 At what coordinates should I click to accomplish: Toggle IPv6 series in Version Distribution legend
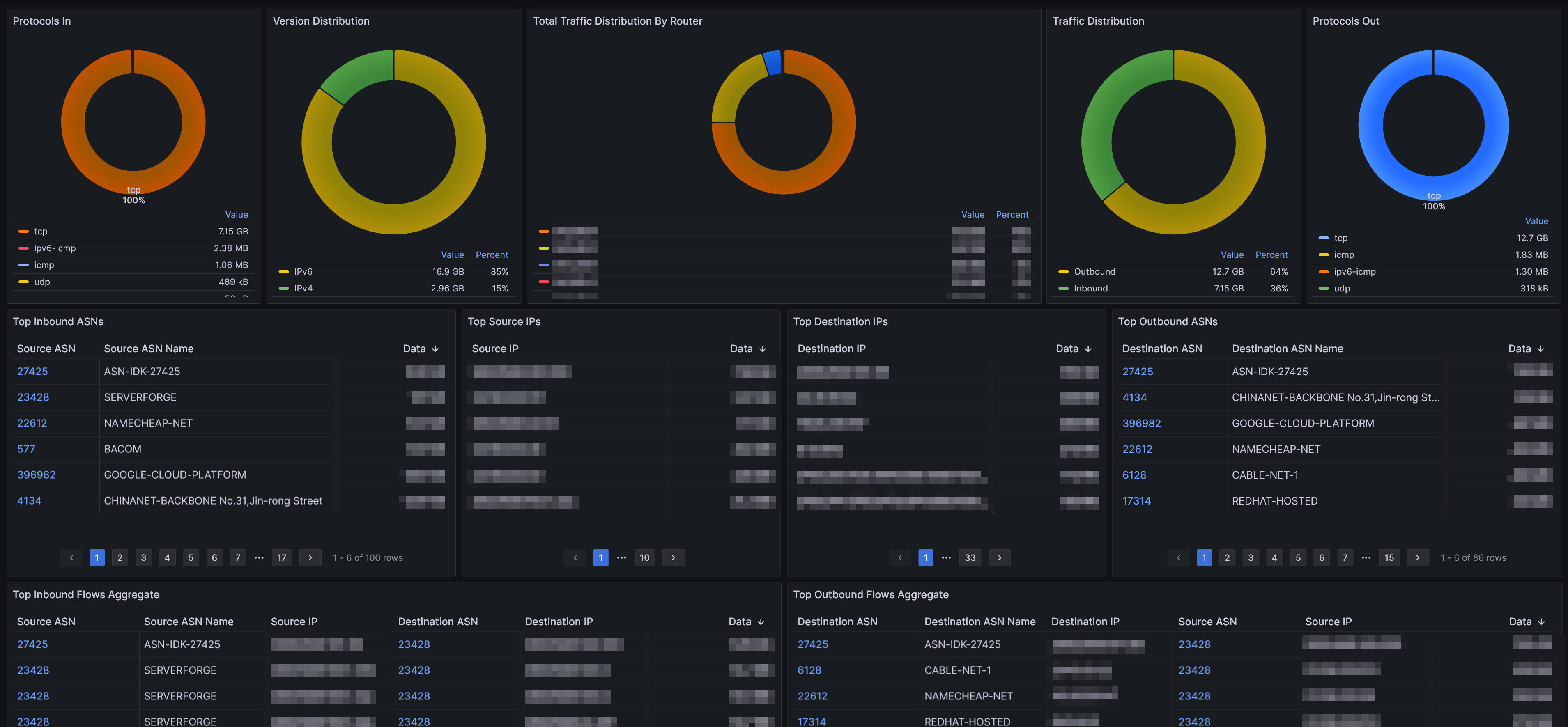(x=303, y=271)
